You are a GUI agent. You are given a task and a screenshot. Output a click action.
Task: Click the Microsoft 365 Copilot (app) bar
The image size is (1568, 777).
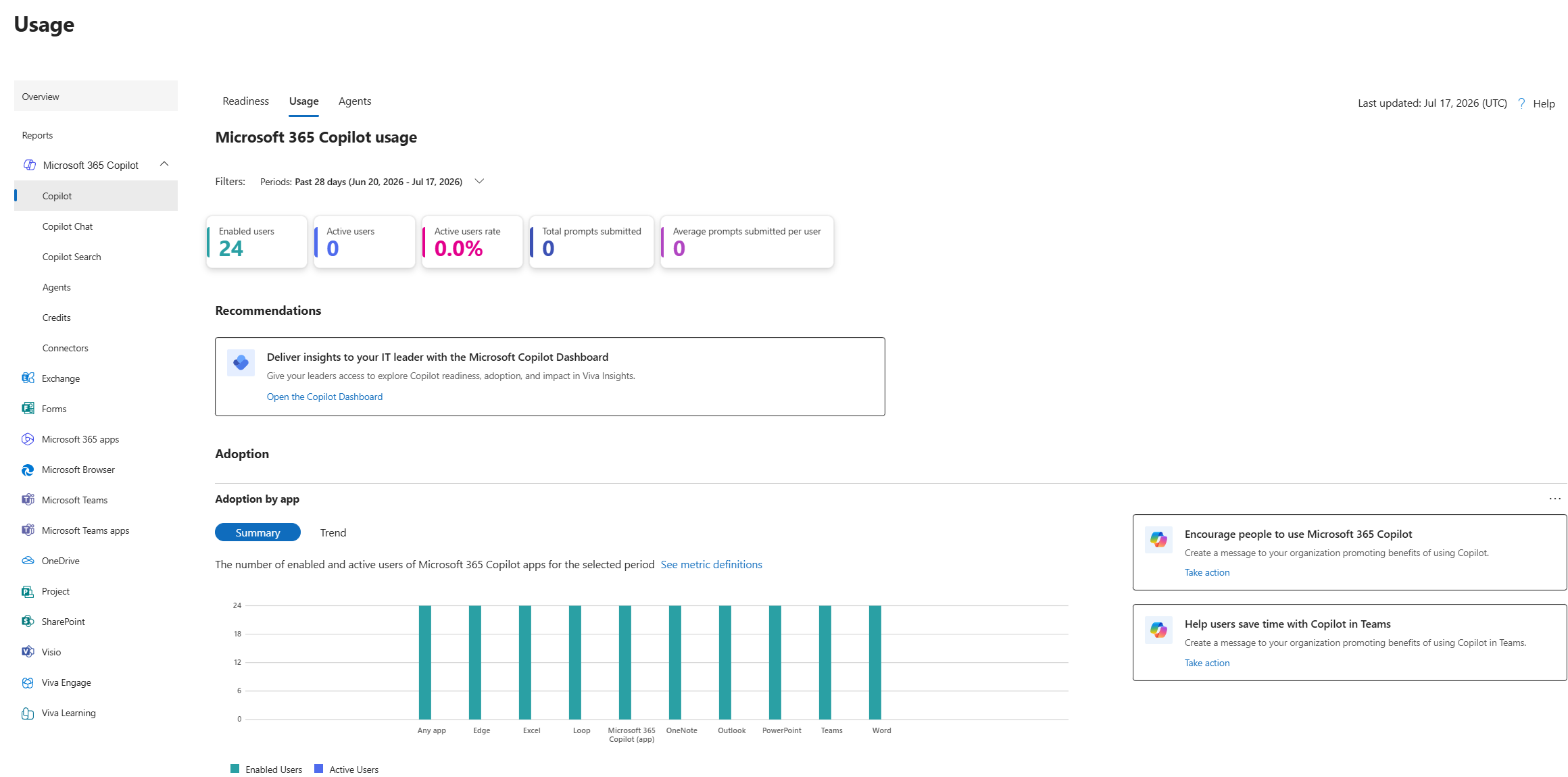[x=625, y=662]
